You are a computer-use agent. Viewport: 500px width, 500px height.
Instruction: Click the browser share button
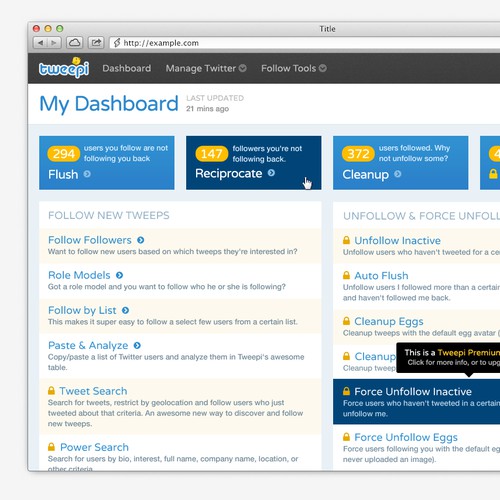[x=96, y=43]
